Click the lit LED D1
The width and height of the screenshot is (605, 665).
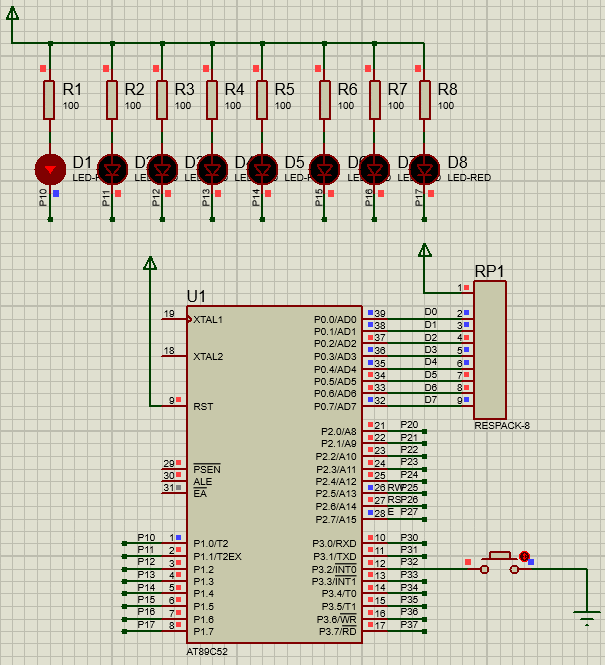tap(50, 170)
